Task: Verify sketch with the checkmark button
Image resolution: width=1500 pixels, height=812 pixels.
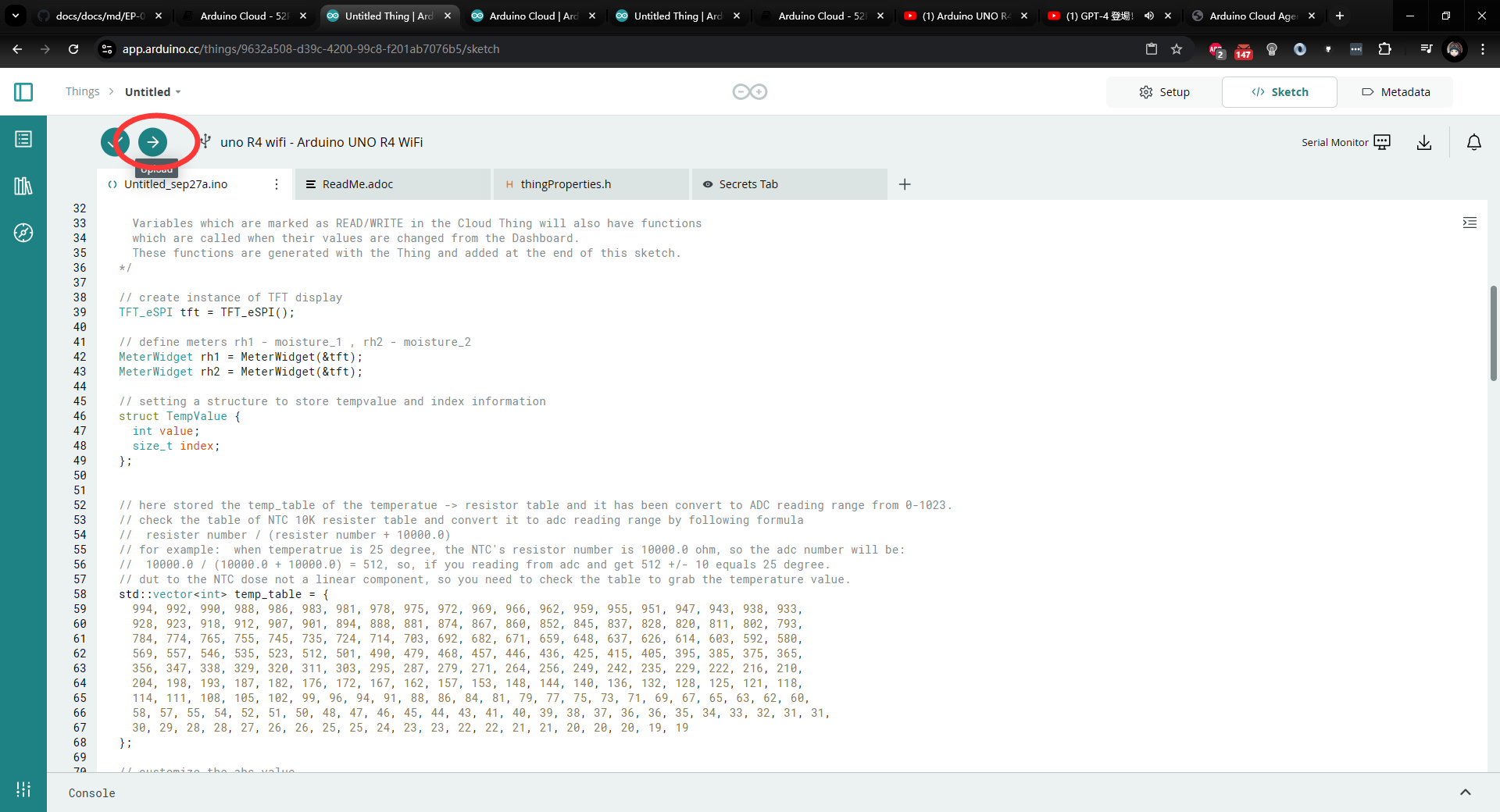Action: coord(114,142)
